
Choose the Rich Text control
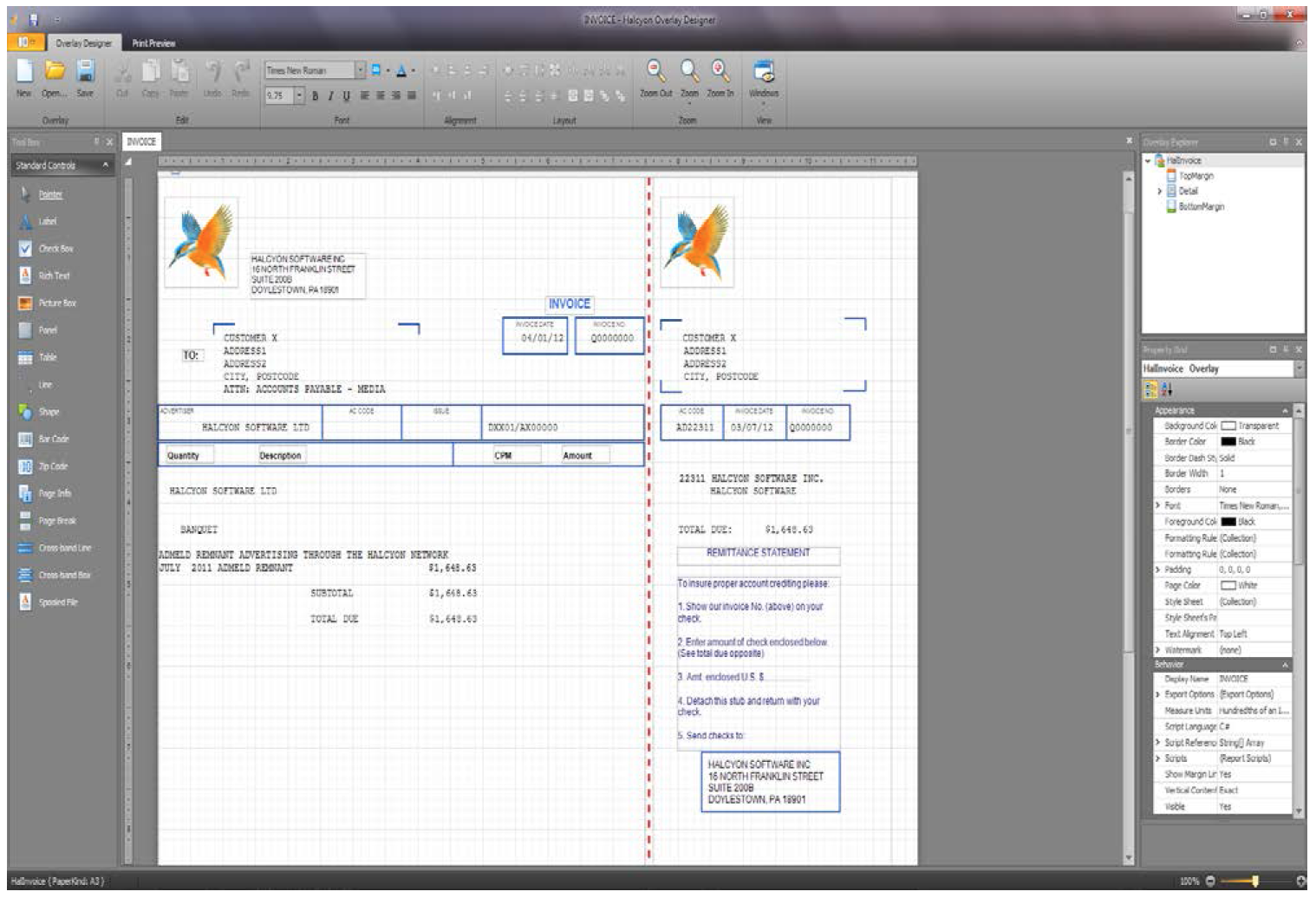[43, 276]
